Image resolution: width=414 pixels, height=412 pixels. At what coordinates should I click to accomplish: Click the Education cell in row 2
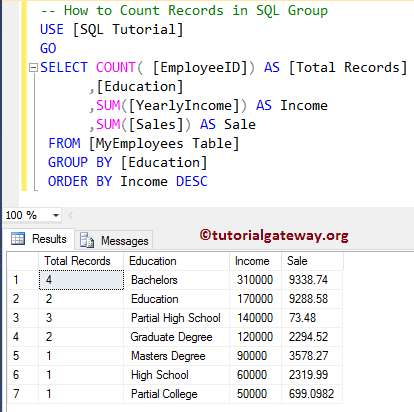(177, 299)
